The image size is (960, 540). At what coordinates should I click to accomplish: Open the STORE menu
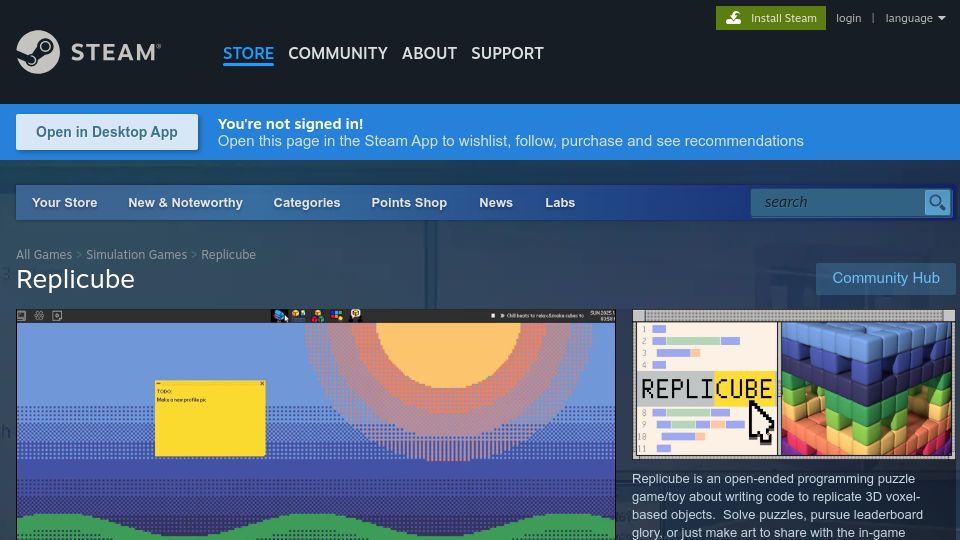point(248,53)
